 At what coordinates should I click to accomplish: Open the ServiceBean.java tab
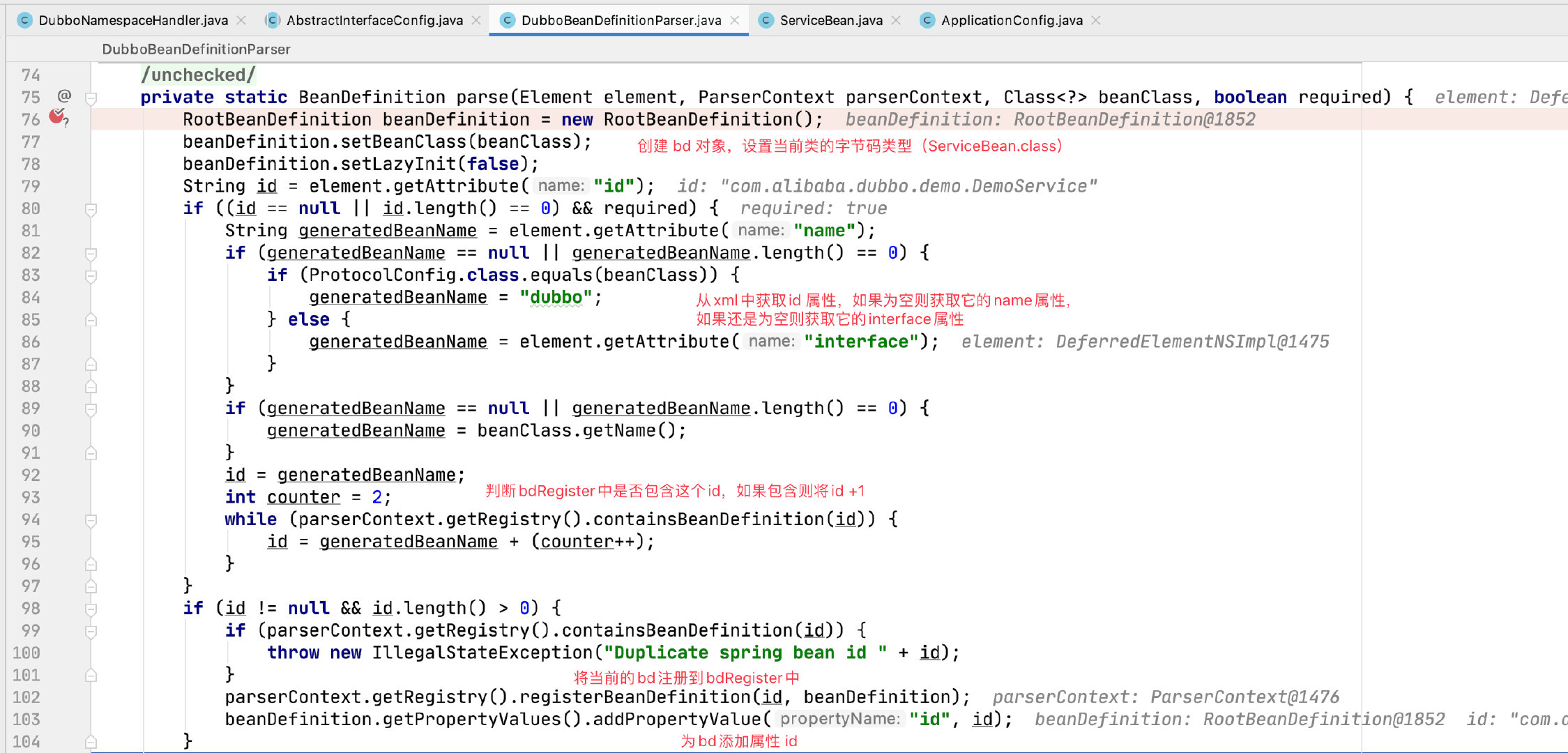831,20
